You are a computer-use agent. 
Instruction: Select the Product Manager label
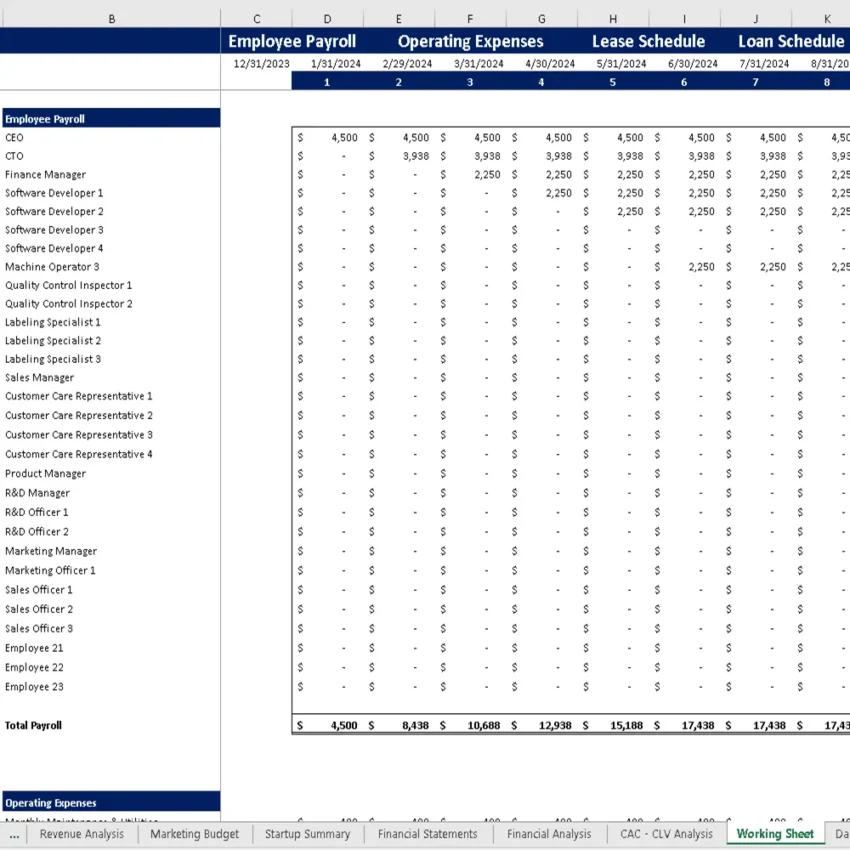point(46,473)
